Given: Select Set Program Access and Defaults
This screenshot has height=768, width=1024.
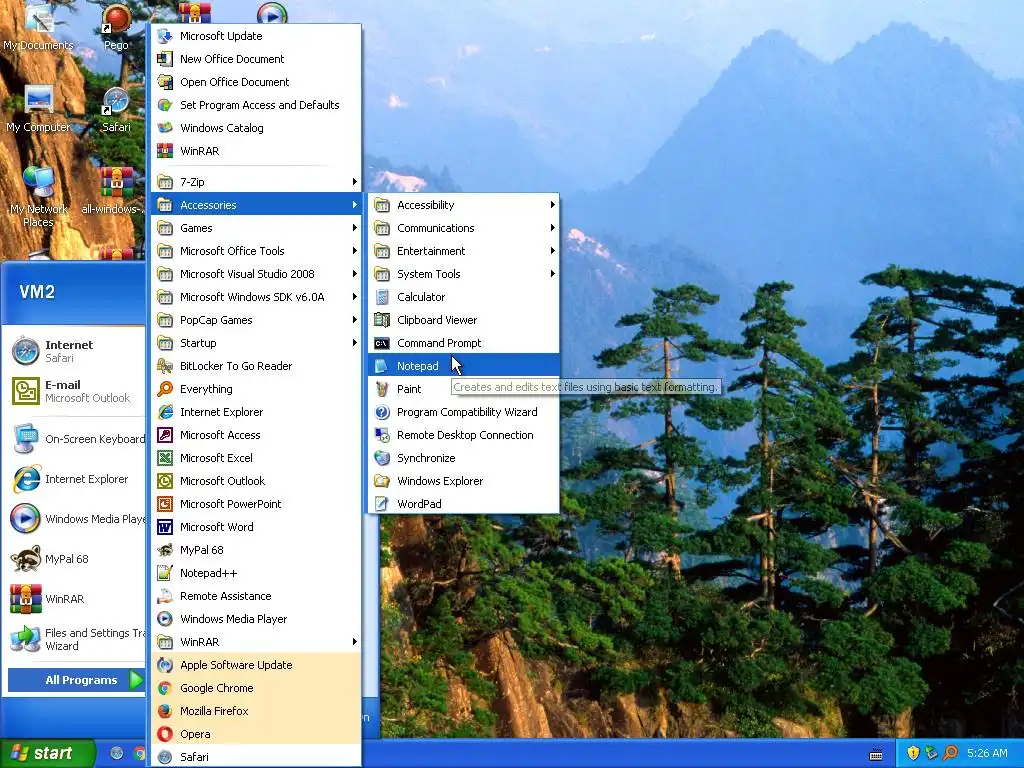Looking at the screenshot, I should [x=256, y=105].
